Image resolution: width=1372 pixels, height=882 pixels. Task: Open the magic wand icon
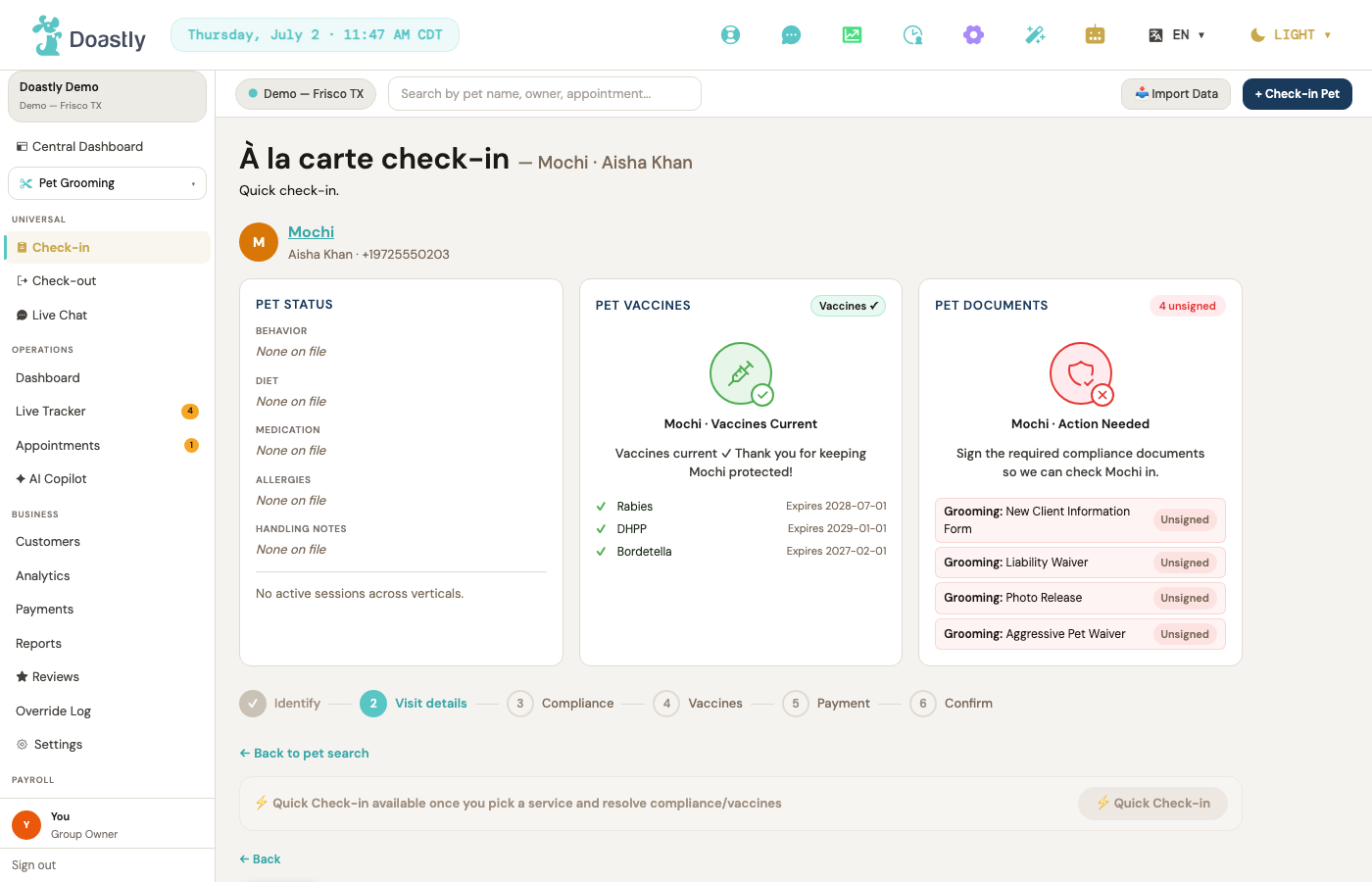[1035, 35]
